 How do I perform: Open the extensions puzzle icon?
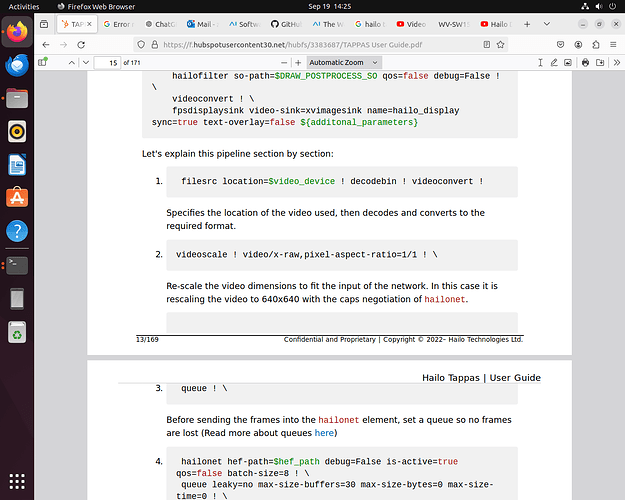click(x=596, y=45)
